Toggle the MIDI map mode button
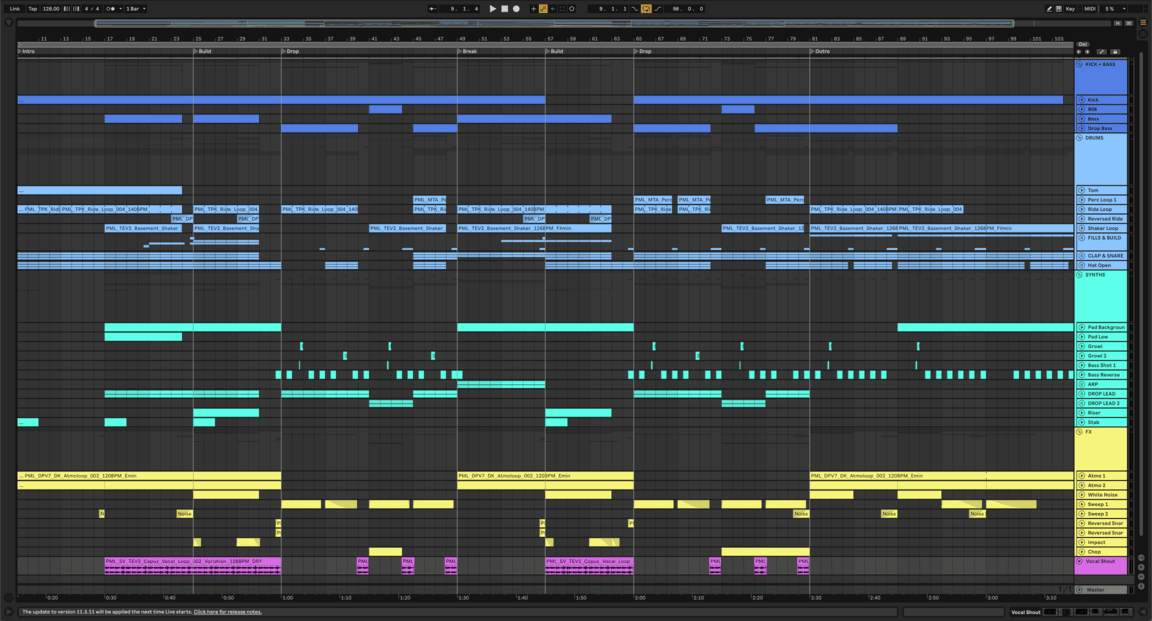Screen dimensions: 1152x621 click(x=1090, y=9)
